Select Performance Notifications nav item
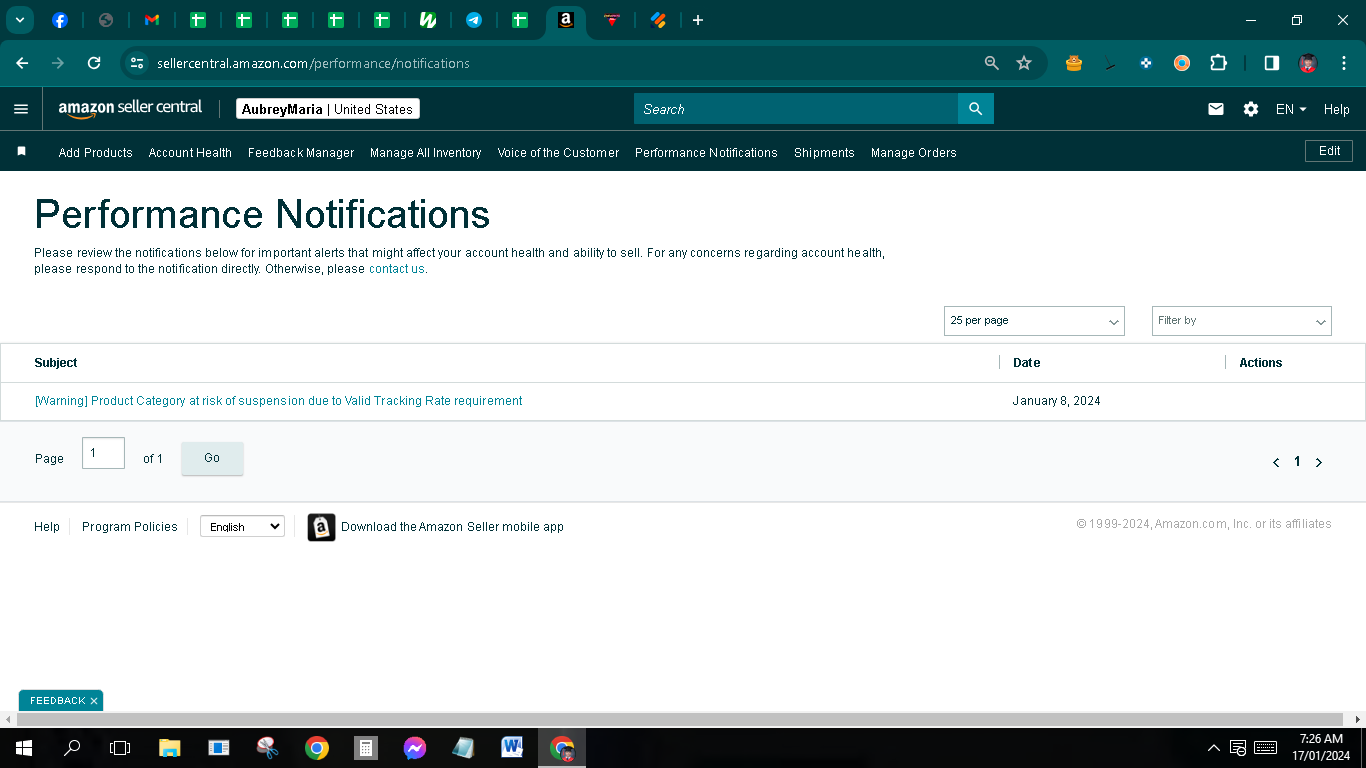 706,153
